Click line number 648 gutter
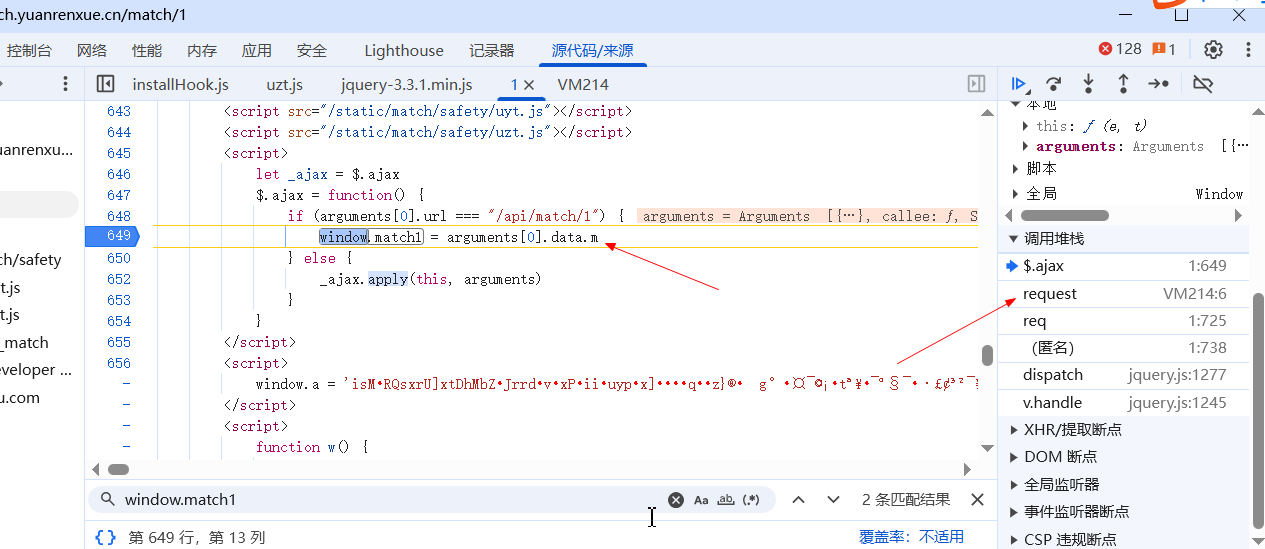The image size is (1265, 549). [118, 216]
